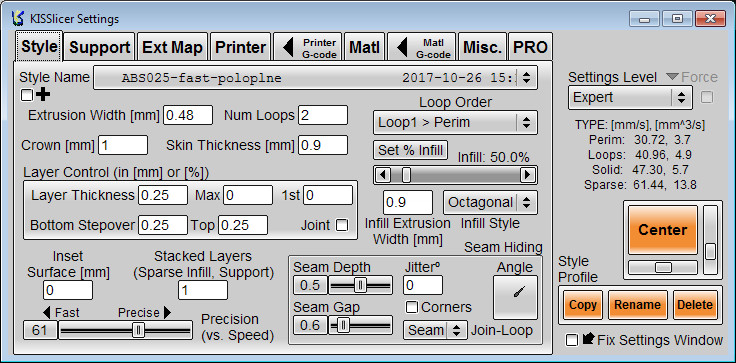
Task: Open the Printer G-code arrow tab
Action: [x=308, y=47]
